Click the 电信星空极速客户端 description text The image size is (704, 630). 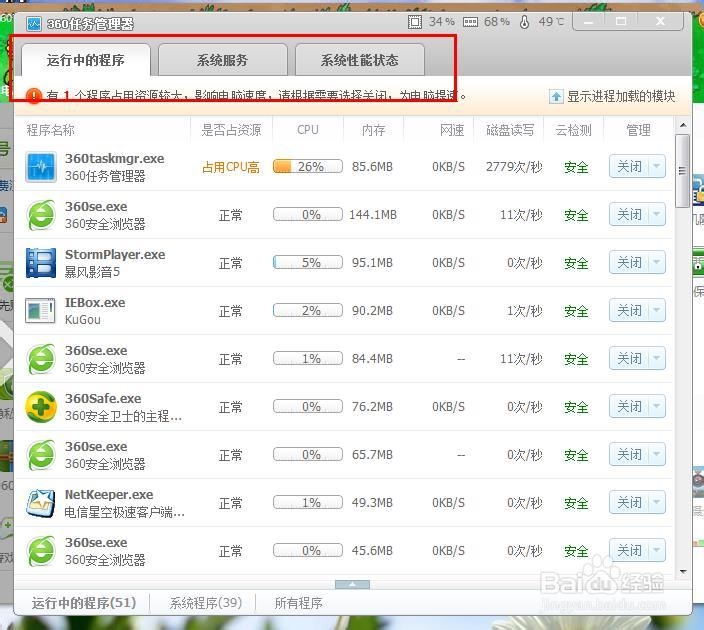coord(124,512)
